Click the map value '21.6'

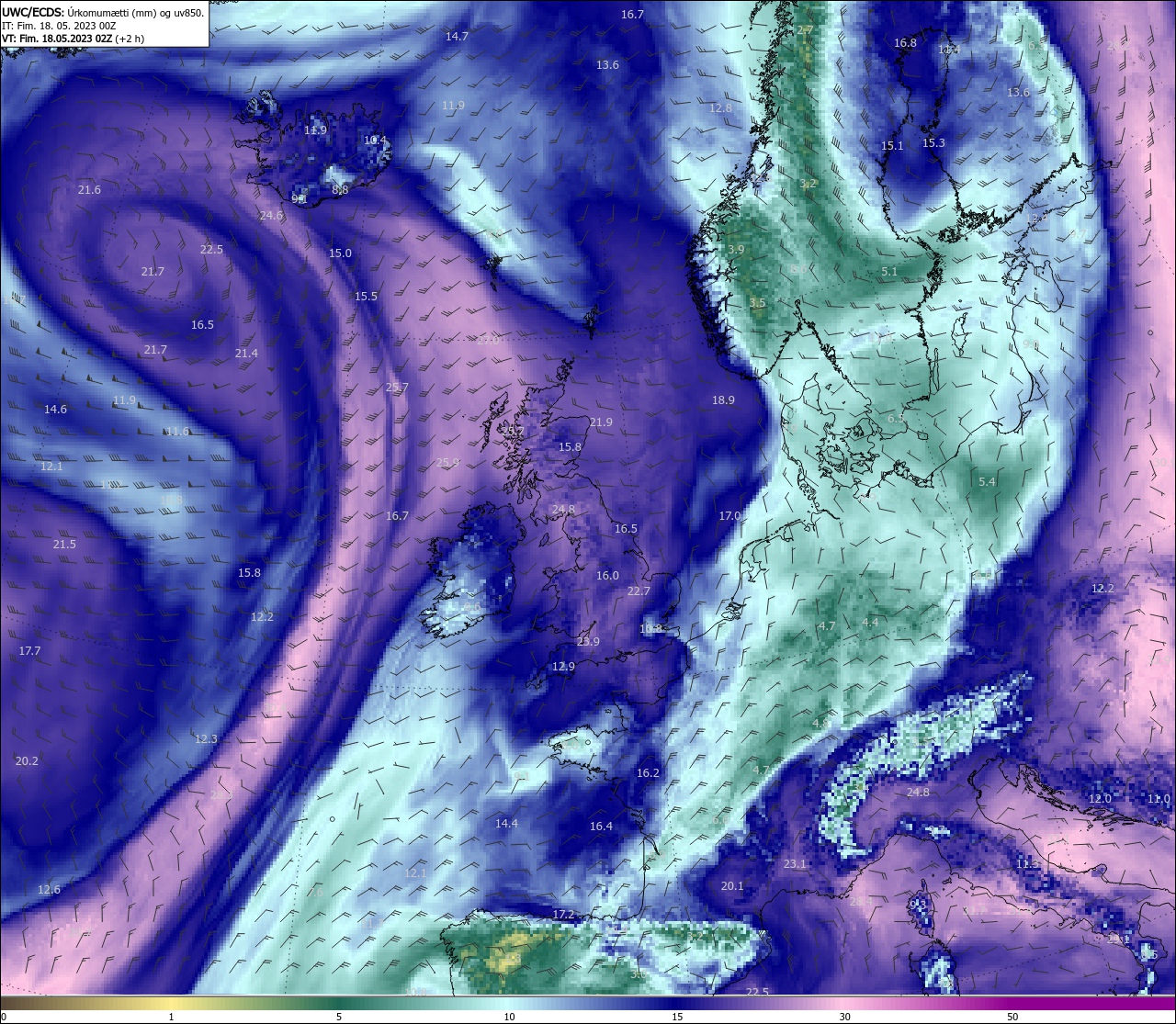89,190
